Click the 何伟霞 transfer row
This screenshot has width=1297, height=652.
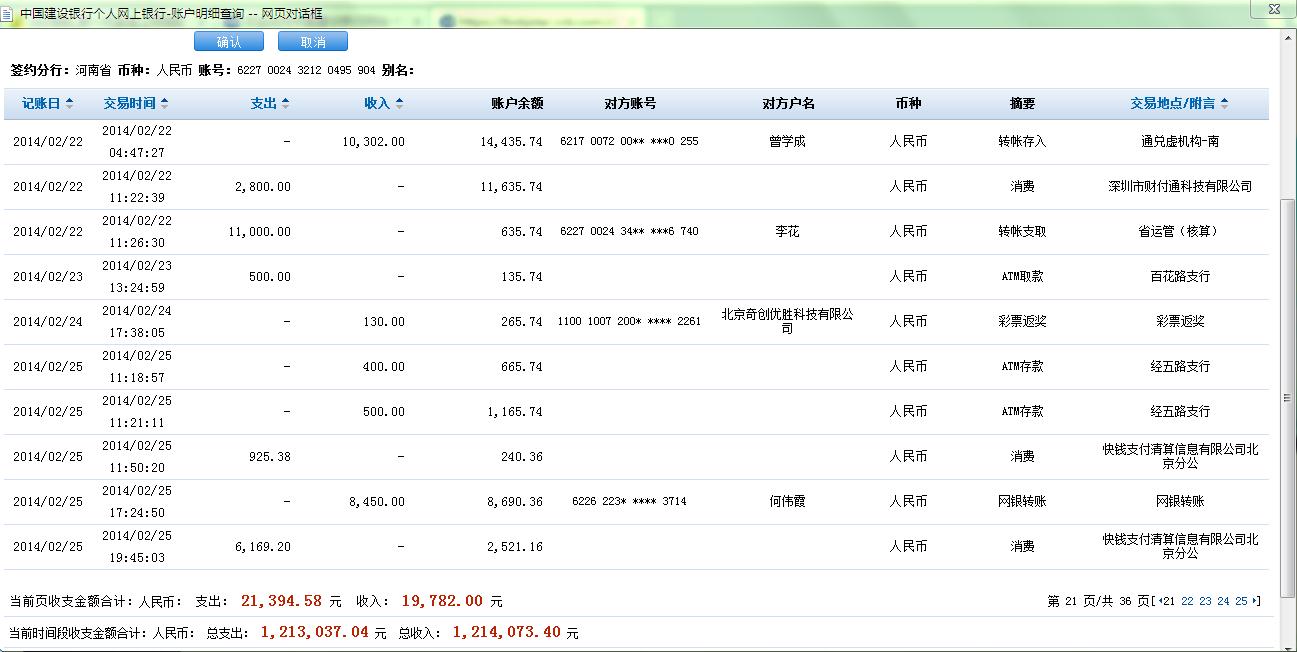pyautogui.click(x=787, y=502)
